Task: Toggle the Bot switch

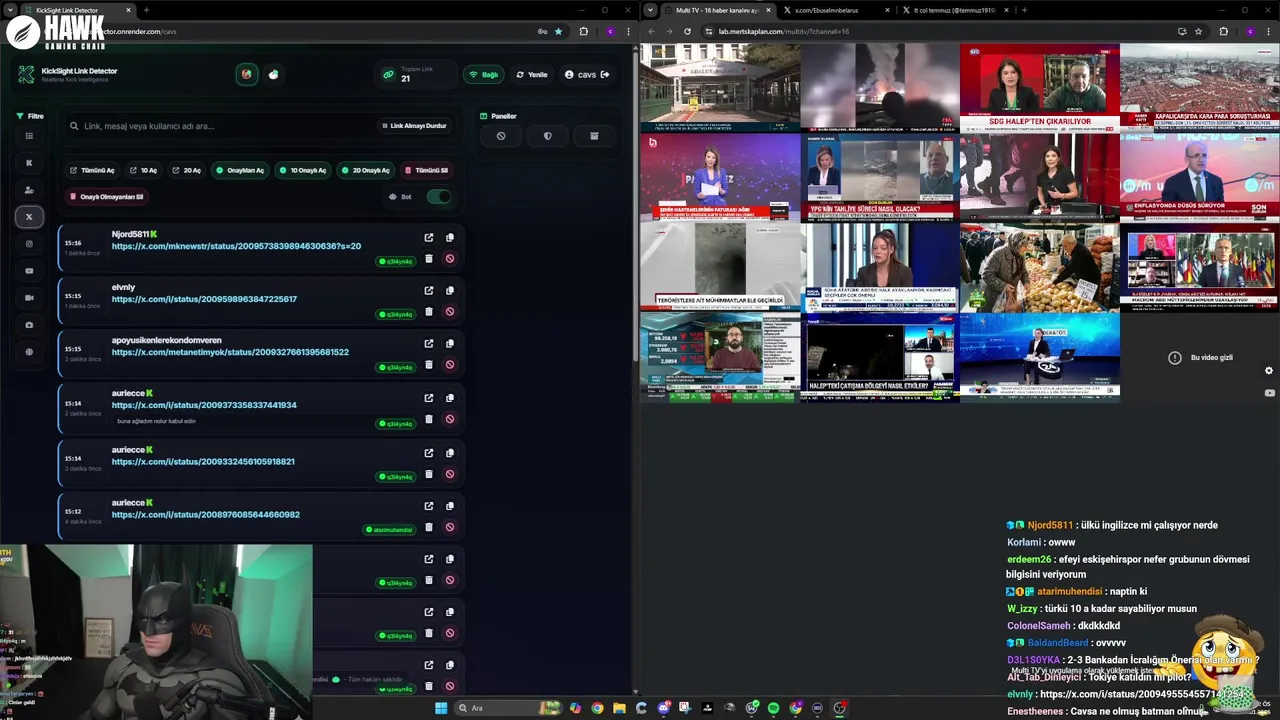Action: click(438, 196)
